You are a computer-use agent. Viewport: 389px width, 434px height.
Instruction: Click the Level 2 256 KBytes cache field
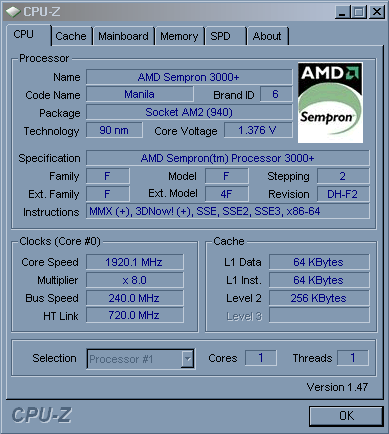coord(319,298)
